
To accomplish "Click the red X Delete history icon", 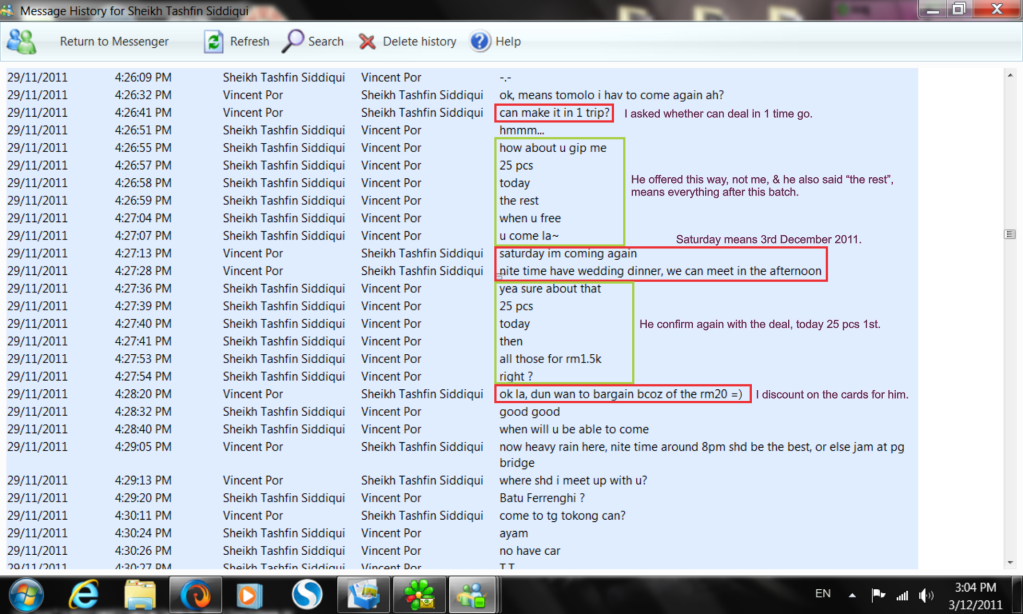I will 367,42.
